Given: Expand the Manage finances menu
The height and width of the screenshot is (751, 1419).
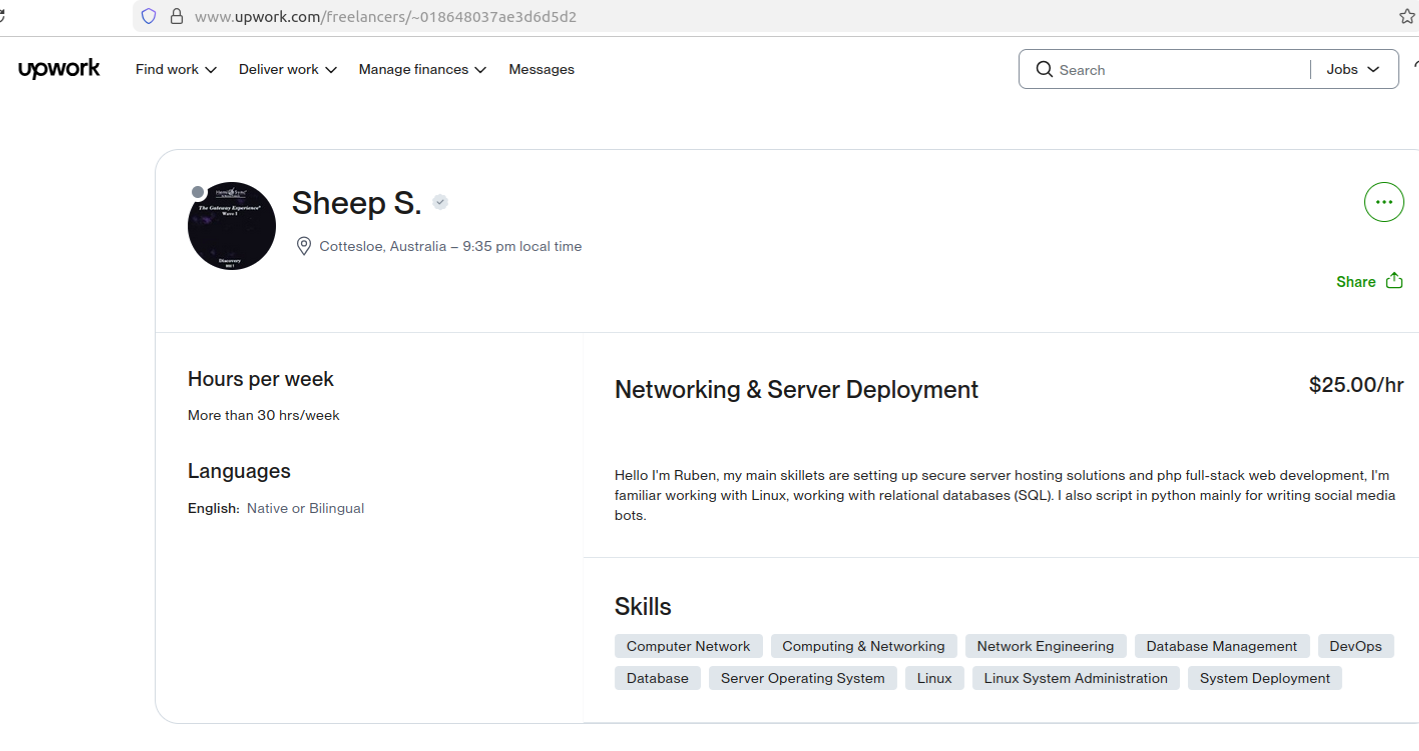Looking at the screenshot, I should coord(422,69).
